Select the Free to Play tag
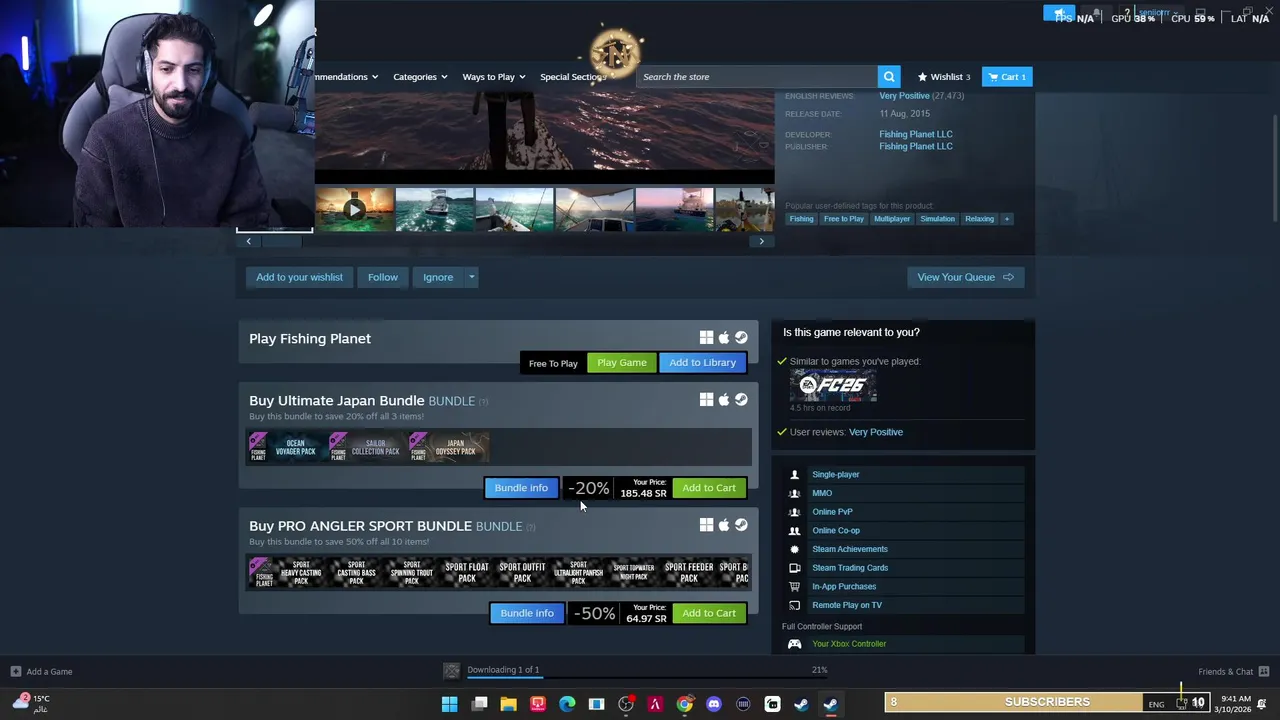This screenshot has height=720, width=1280. (844, 219)
